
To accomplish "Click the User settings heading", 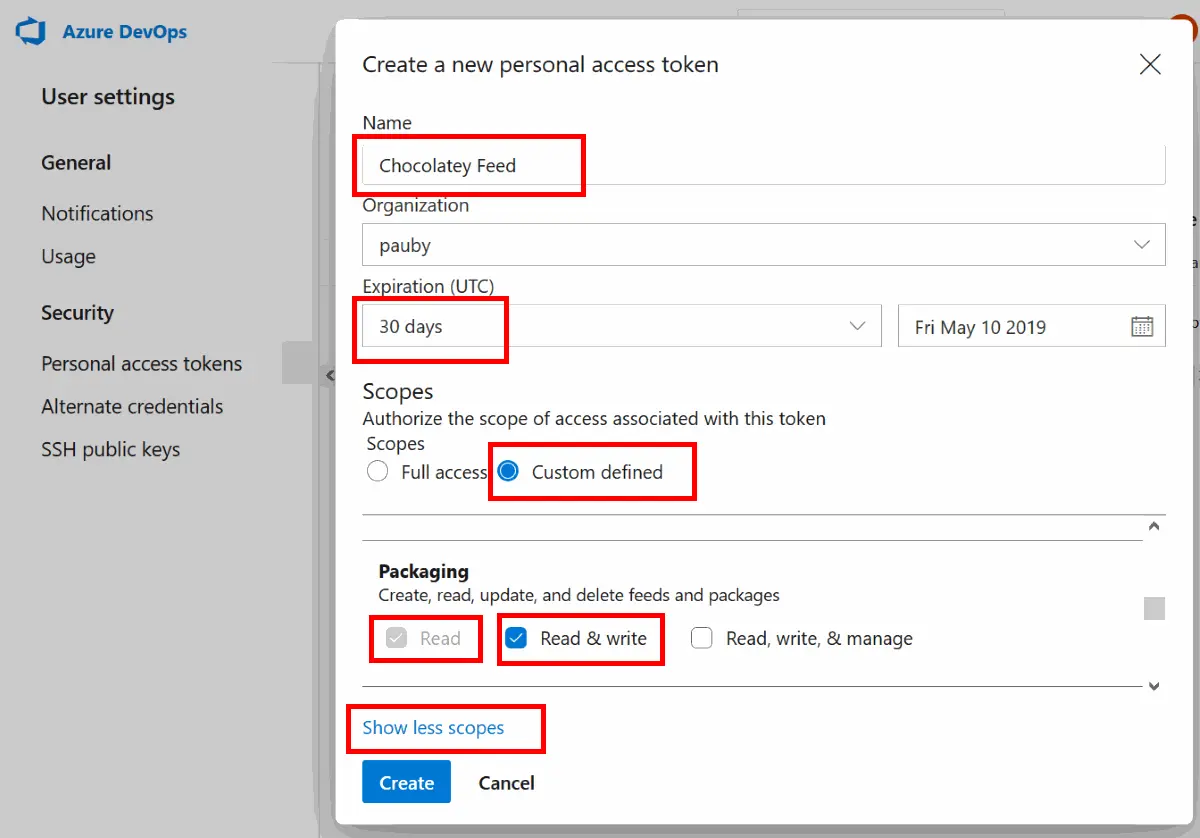I will point(108,97).
